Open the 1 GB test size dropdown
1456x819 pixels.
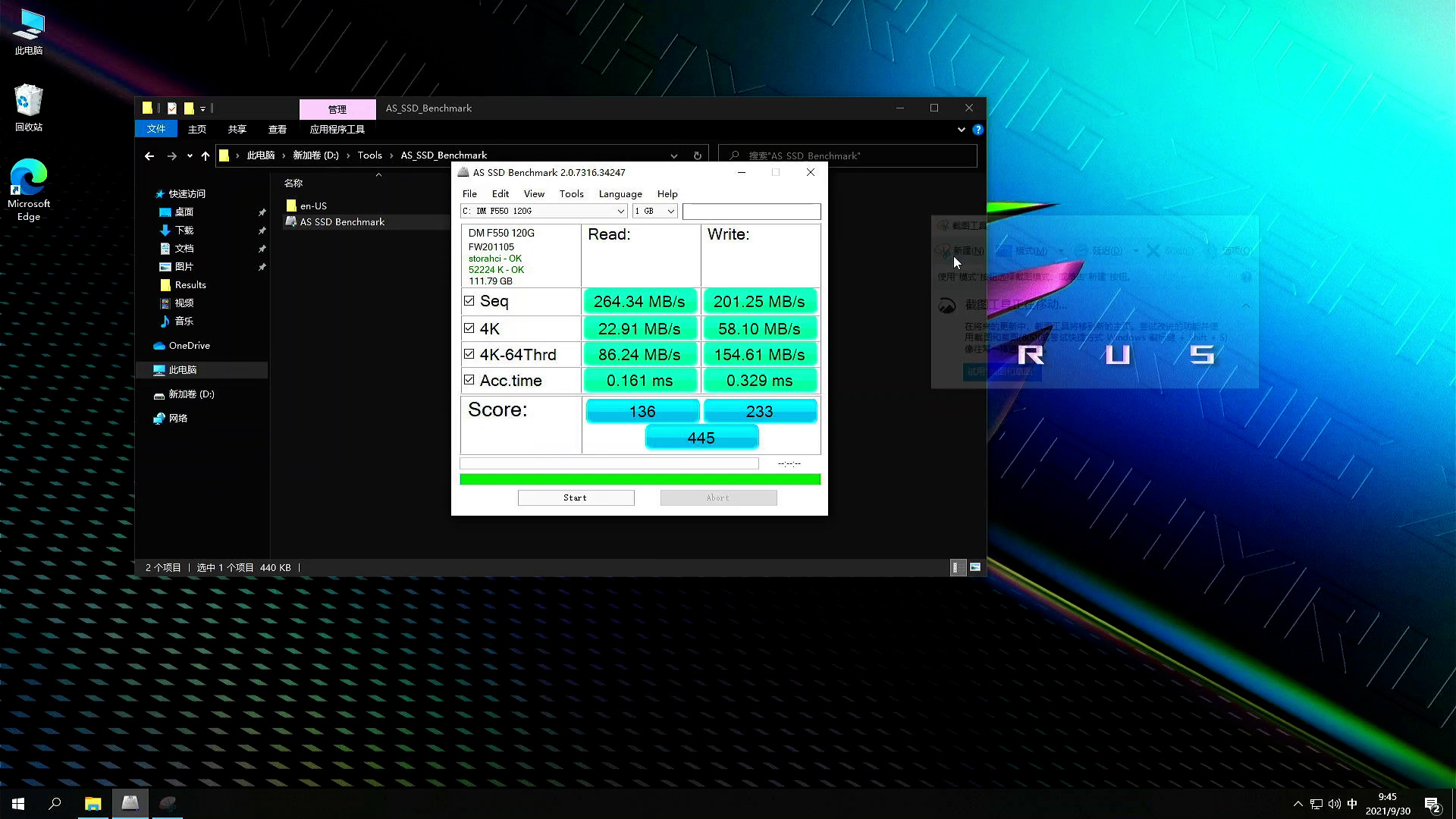click(654, 211)
